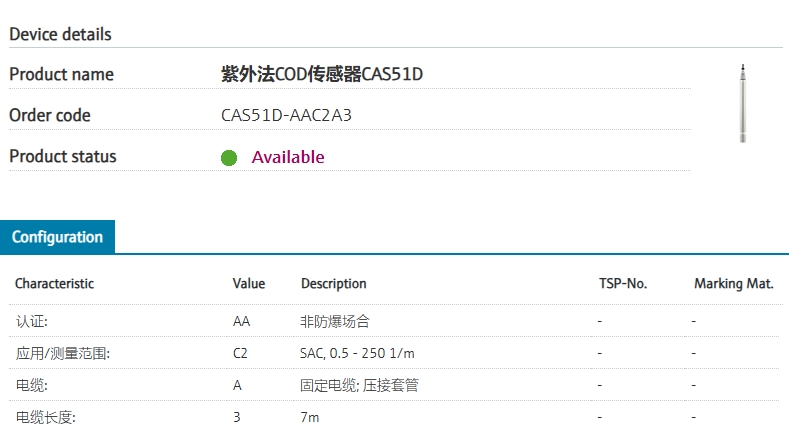Click the C2 value cell
Screen dimensions: 789x443
[x=241, y=353]
